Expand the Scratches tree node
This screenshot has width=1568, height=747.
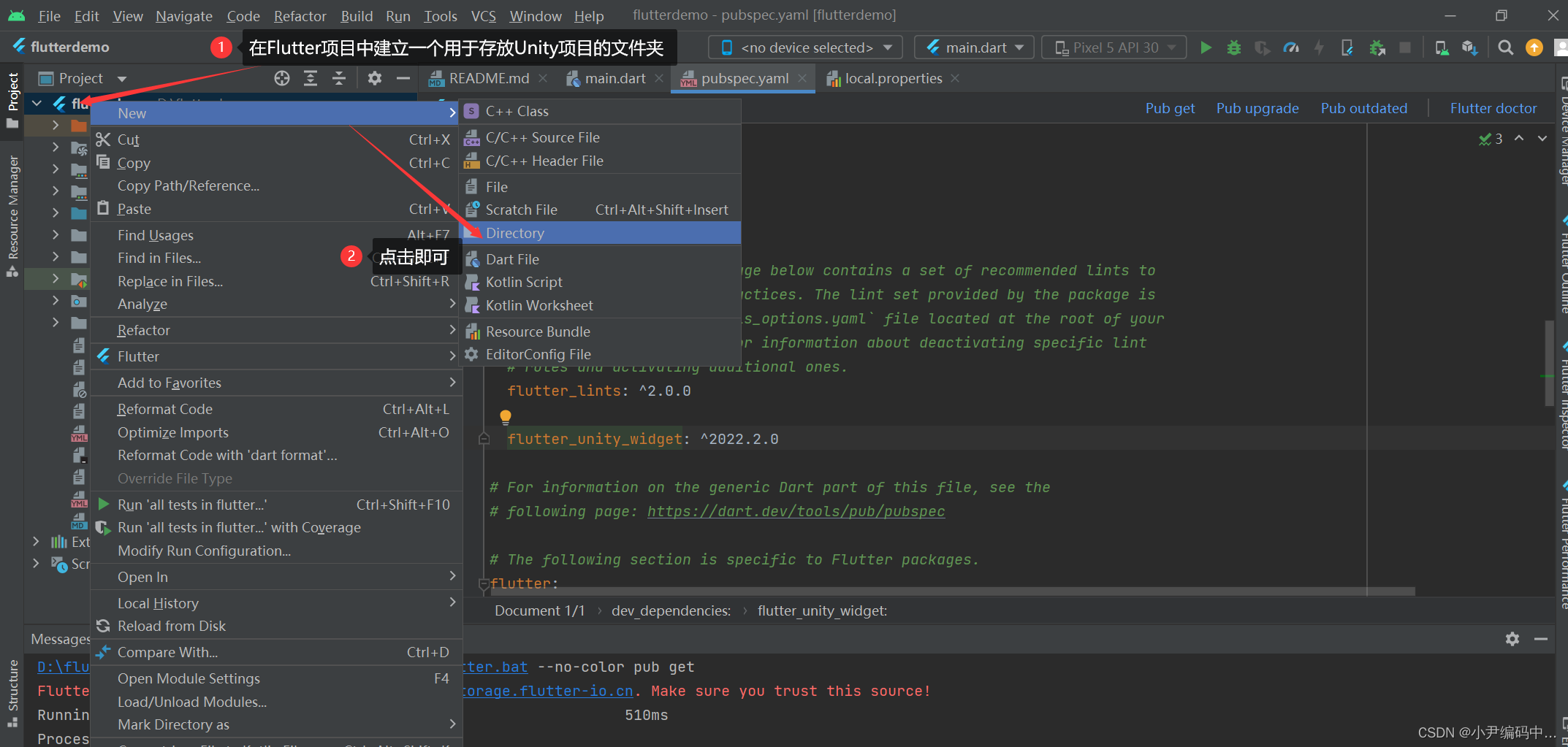pos(36,563)
